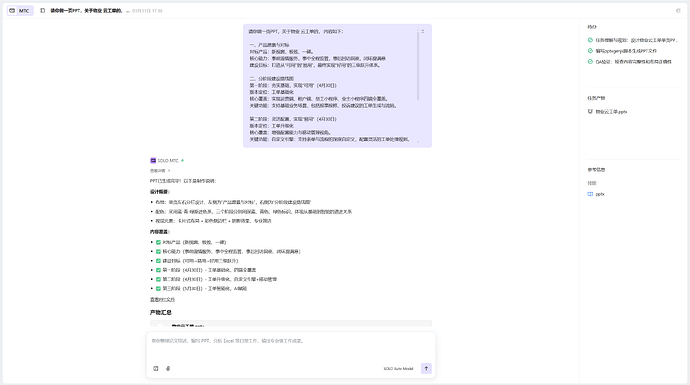Click the paperclip attachment icon
This screenshot has height=385, width=690.
(168, 369)
